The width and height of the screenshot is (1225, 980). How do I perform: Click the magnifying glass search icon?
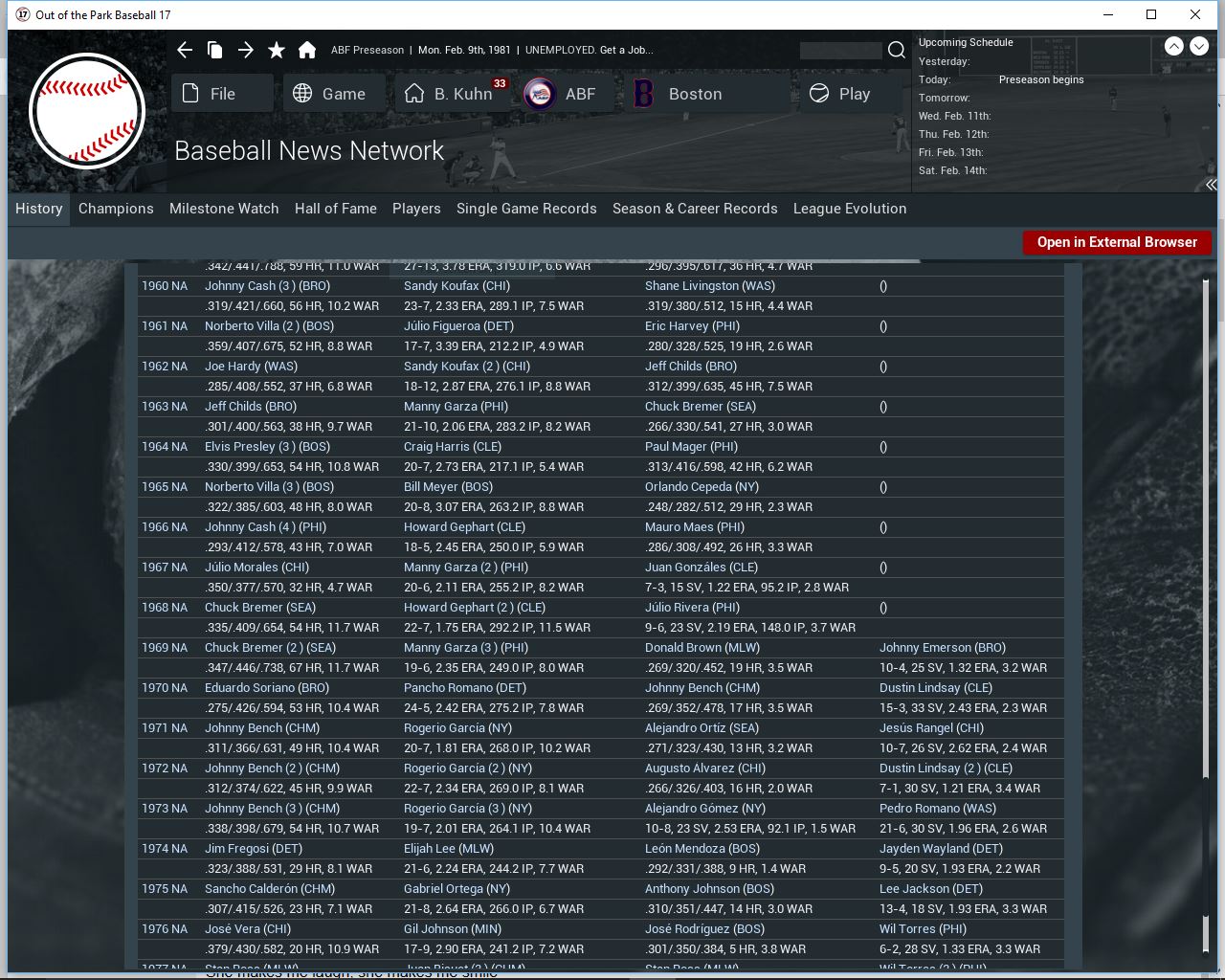[897, 50]
